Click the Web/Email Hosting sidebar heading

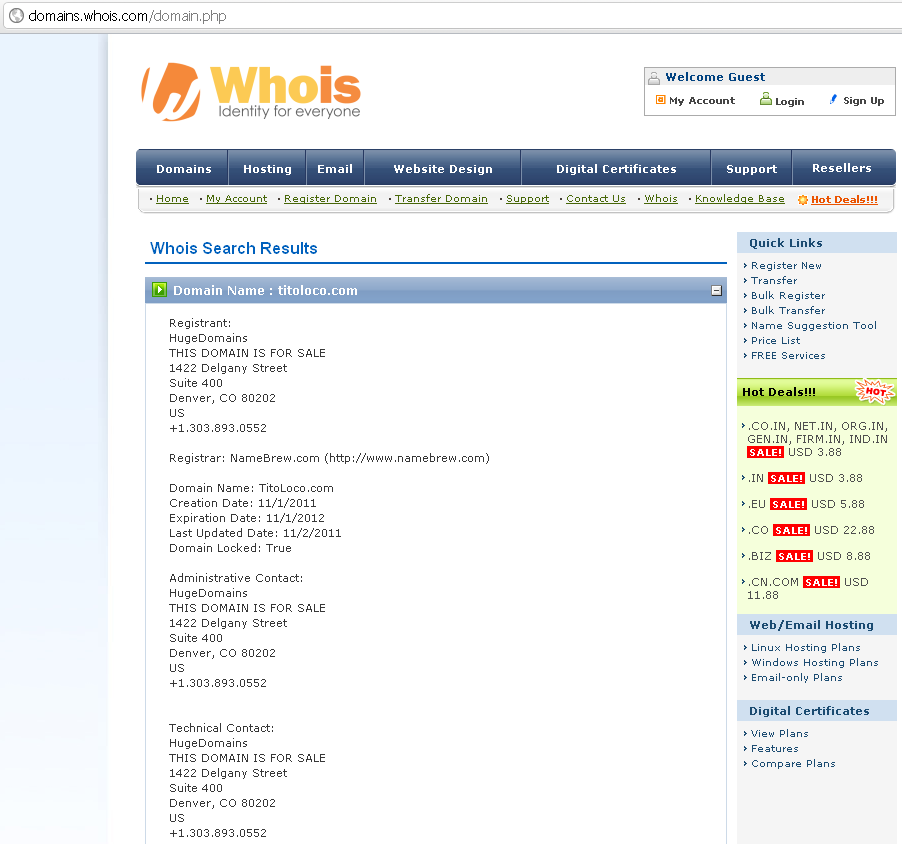[811, 625]
